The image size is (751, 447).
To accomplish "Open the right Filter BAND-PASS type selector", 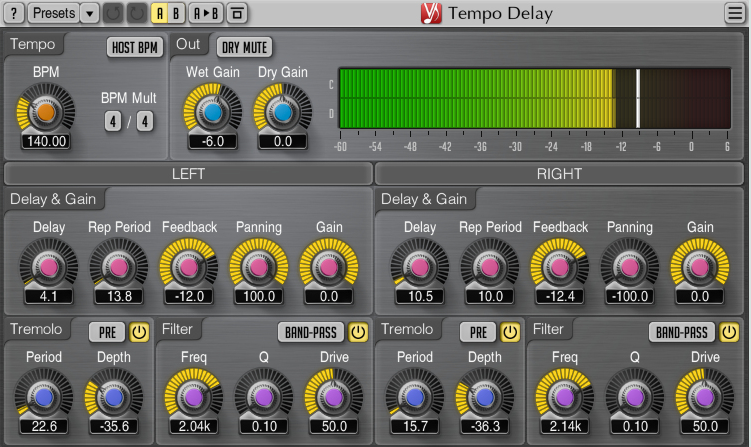I will [682, 332].
